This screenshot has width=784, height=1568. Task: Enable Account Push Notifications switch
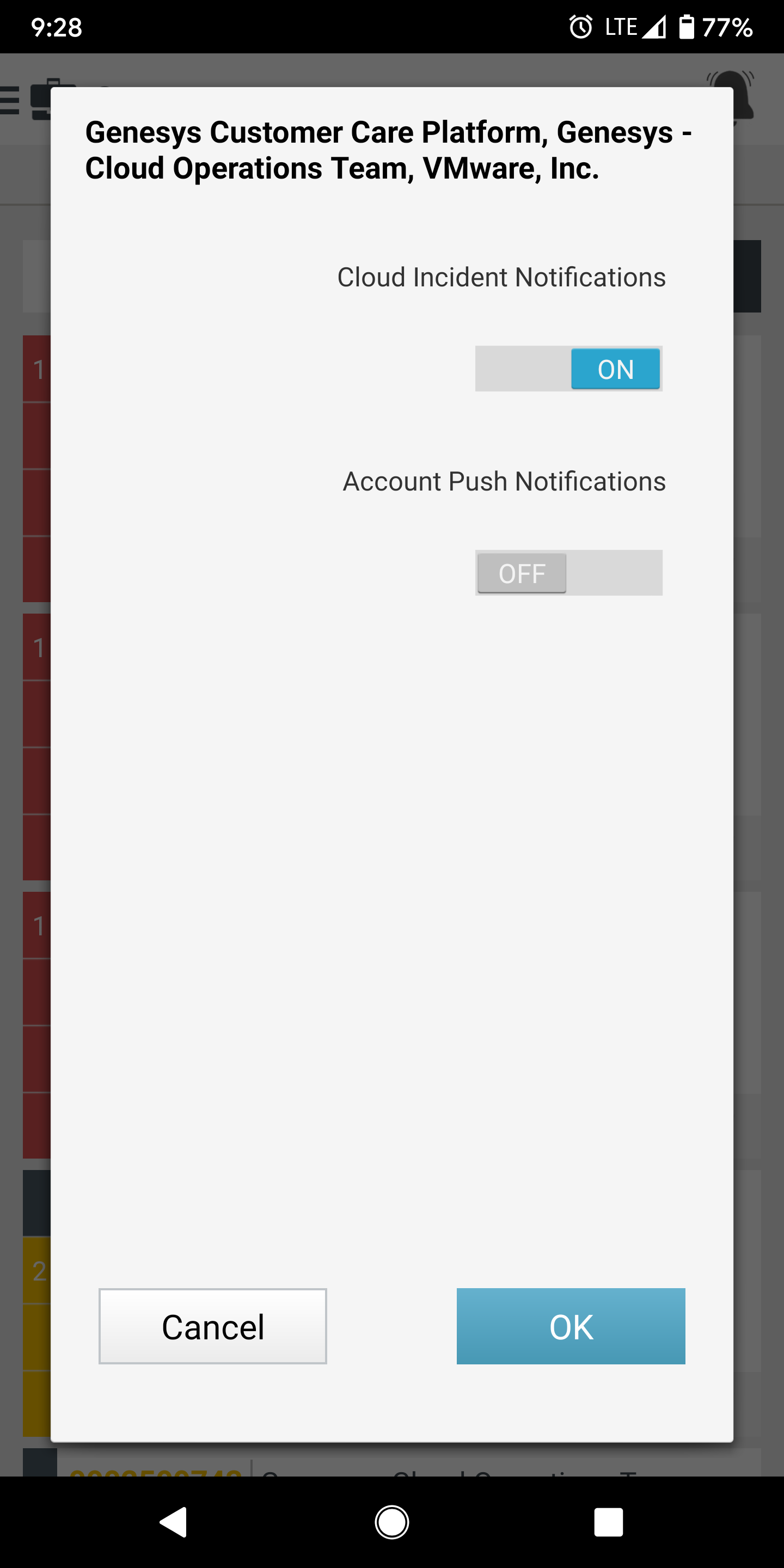pos(568,573)
